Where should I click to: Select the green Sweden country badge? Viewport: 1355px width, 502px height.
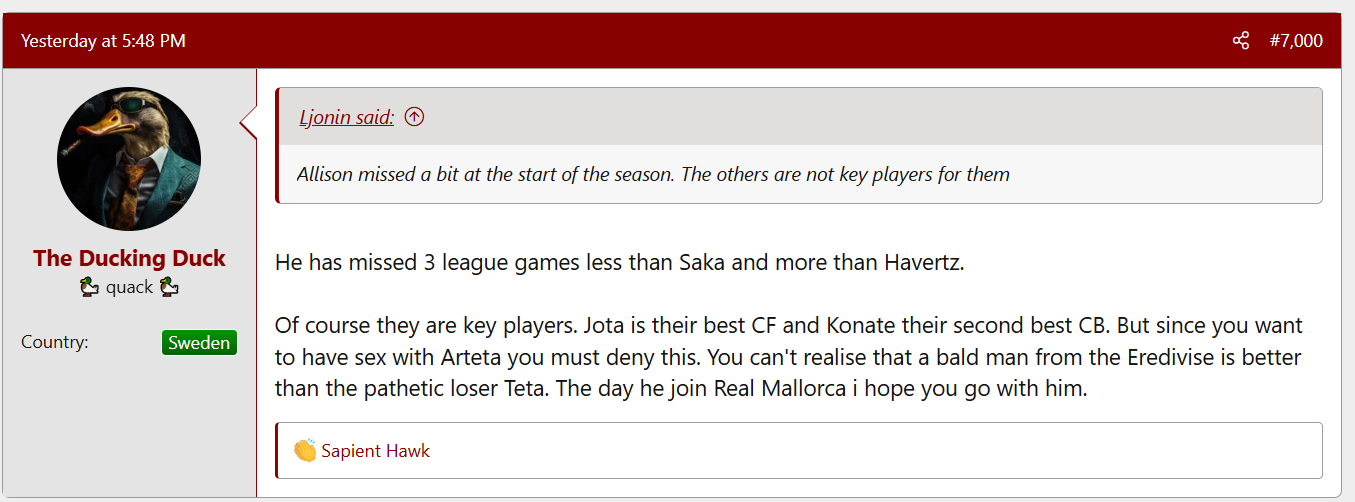coord(199,343)
